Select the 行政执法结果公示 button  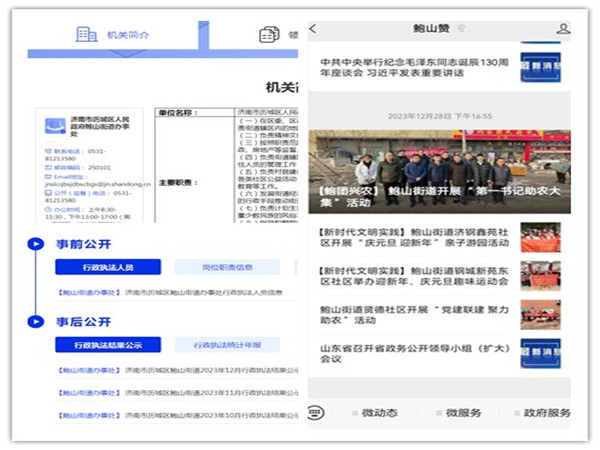(108, 345)
